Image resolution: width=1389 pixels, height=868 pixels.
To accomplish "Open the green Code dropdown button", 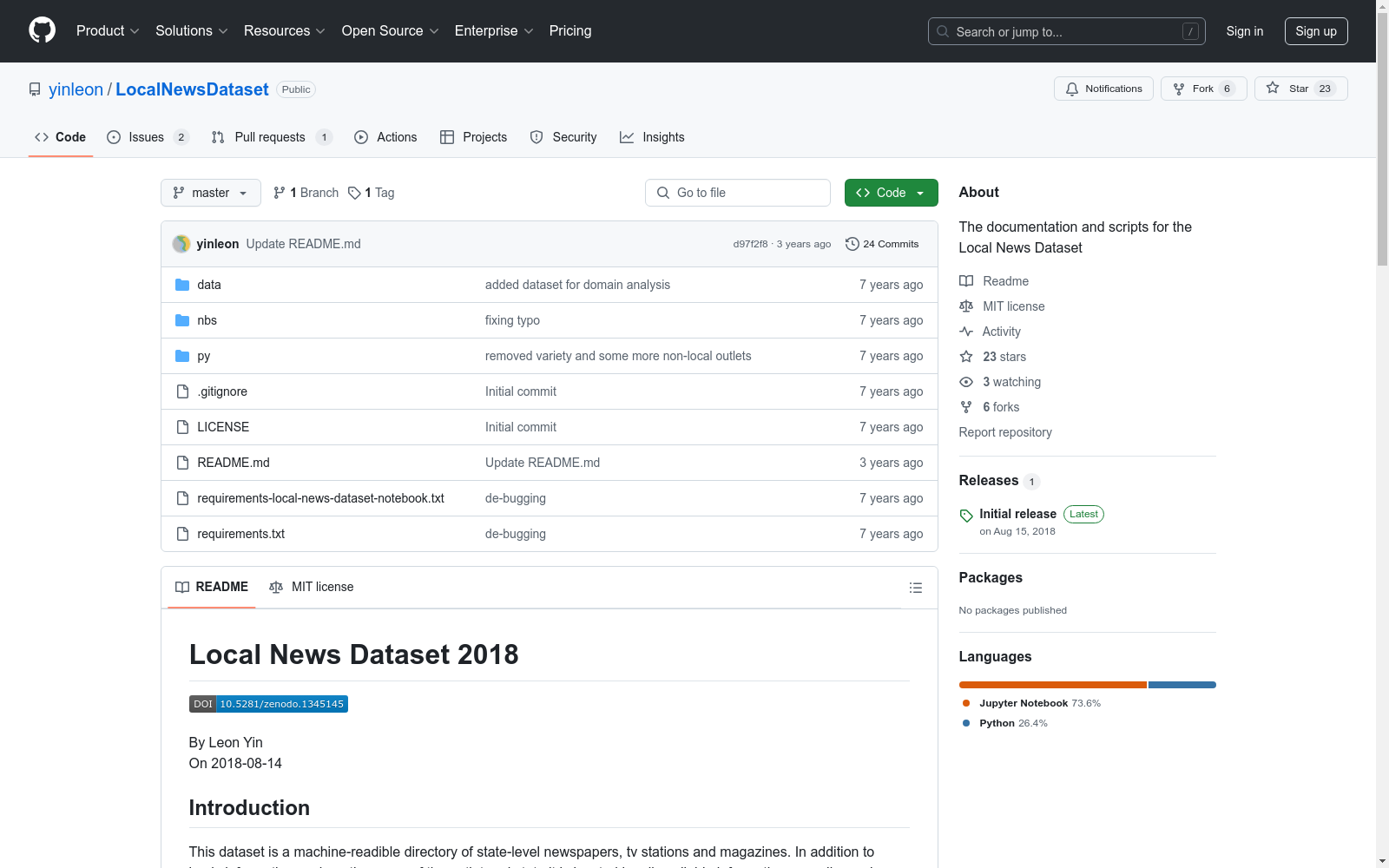I will pos(891,193).
